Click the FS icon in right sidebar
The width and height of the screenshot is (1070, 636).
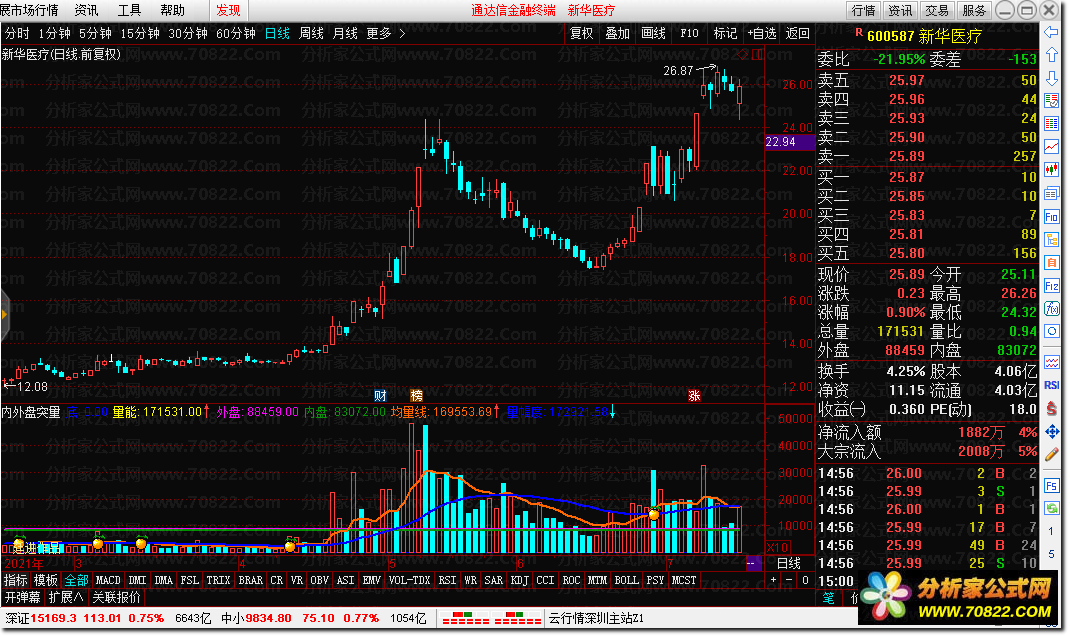coord(1052,486)
